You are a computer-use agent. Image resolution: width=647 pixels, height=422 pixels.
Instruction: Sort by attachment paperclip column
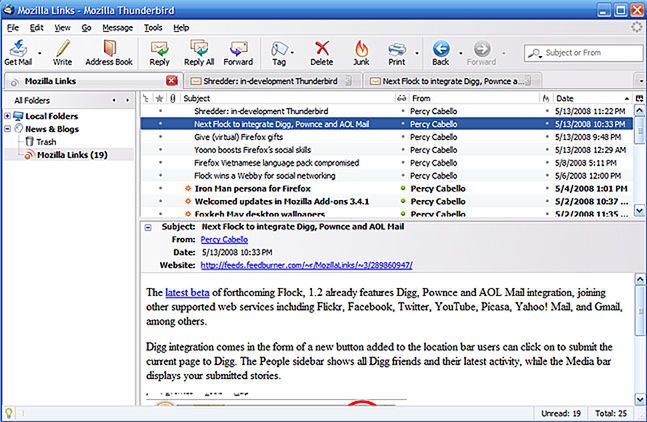point(173,98)
